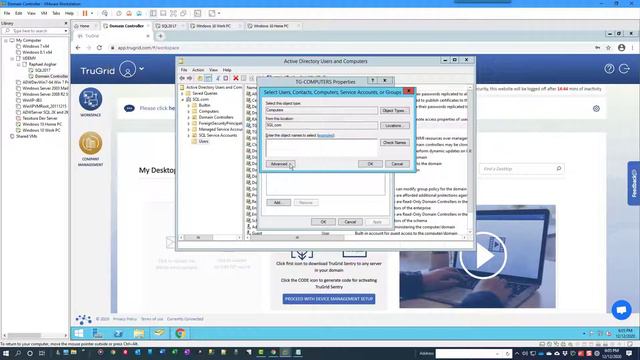
Task: Select Windows 10 Work PC in Library
Action: [41, 130]
